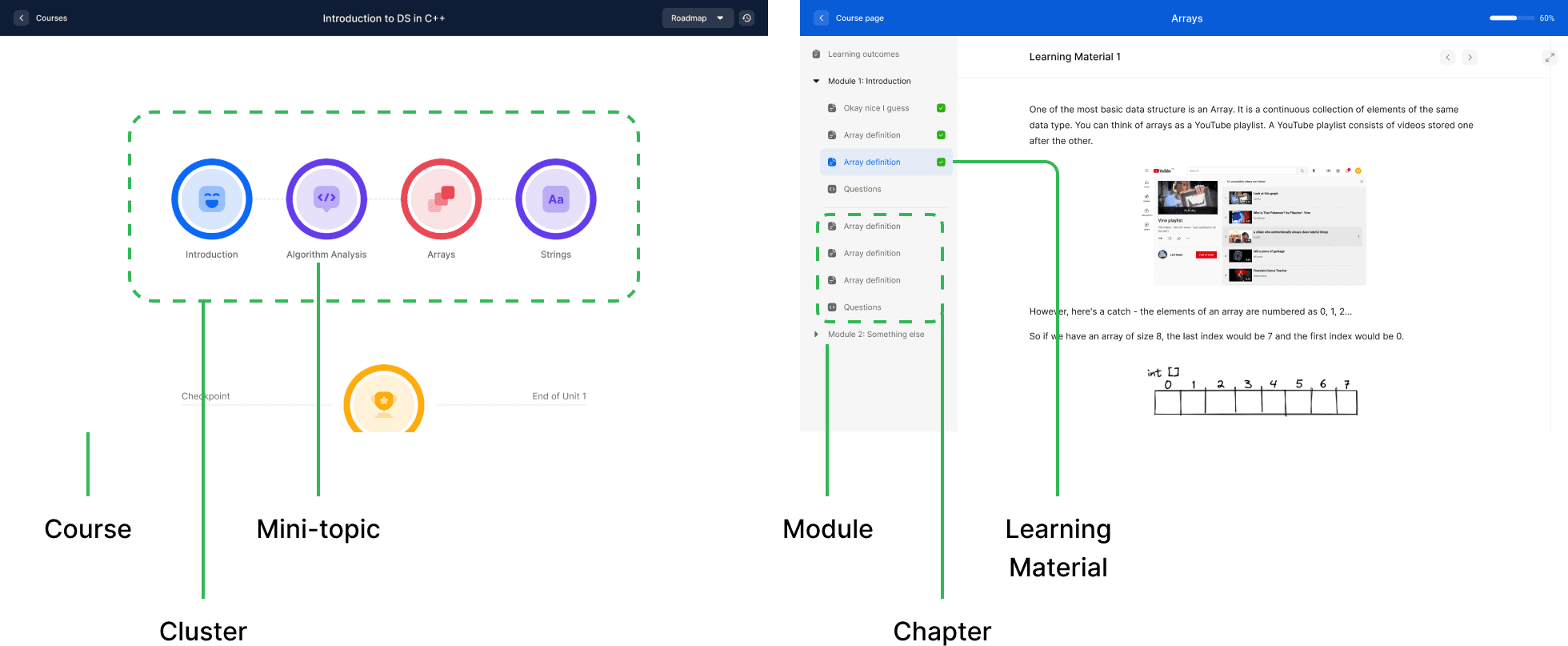
Task: Click the YouTube playlist screenshot image
Action: point(1254,226)
